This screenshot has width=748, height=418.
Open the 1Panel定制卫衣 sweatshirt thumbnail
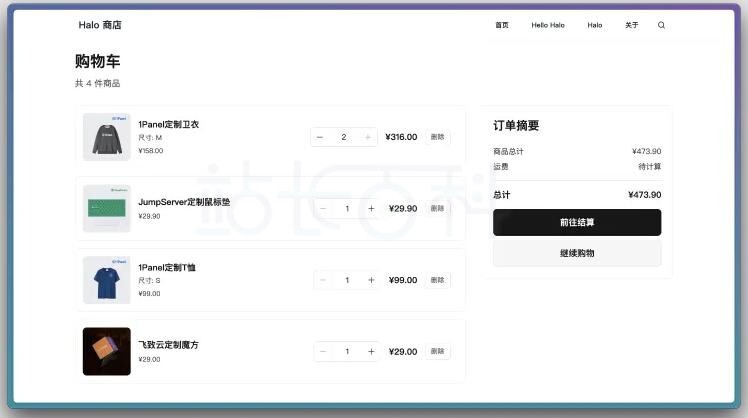(106, 137)
